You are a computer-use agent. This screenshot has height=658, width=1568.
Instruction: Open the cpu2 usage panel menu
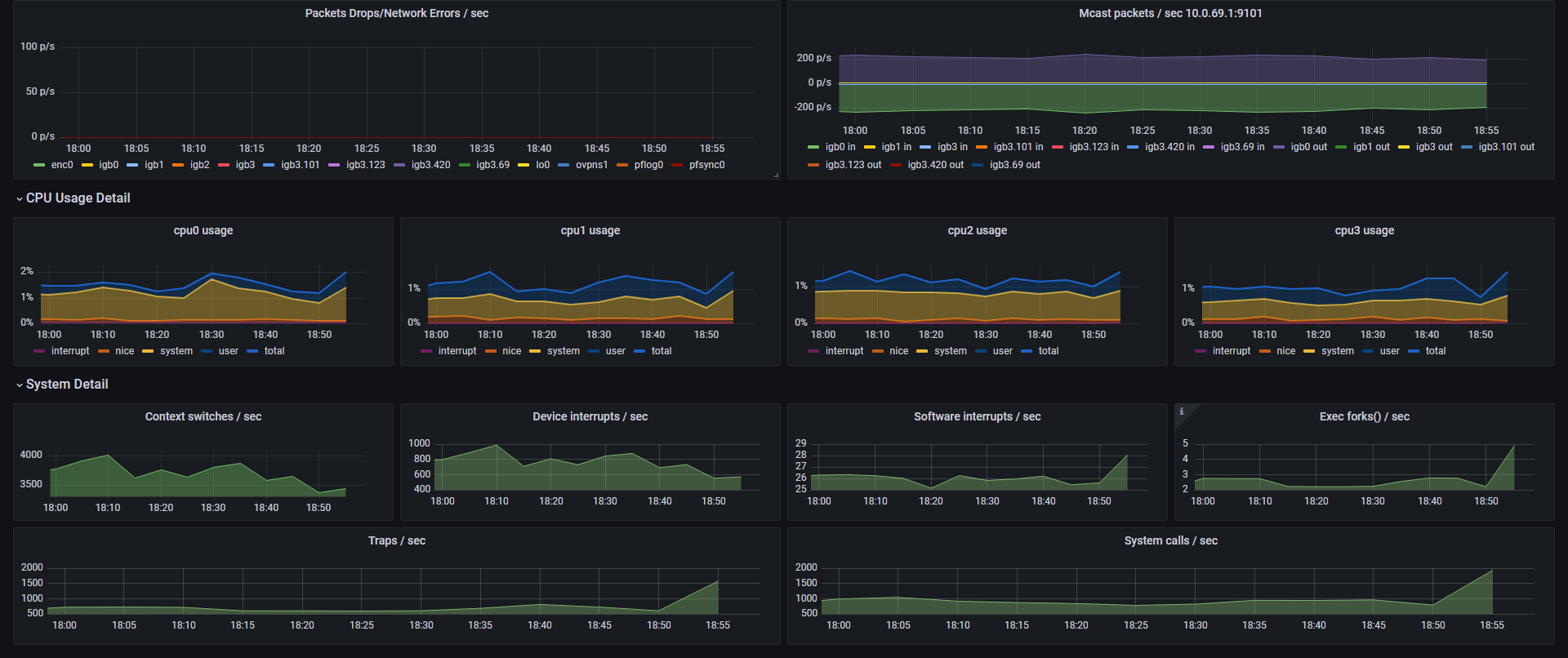point(978,230)
